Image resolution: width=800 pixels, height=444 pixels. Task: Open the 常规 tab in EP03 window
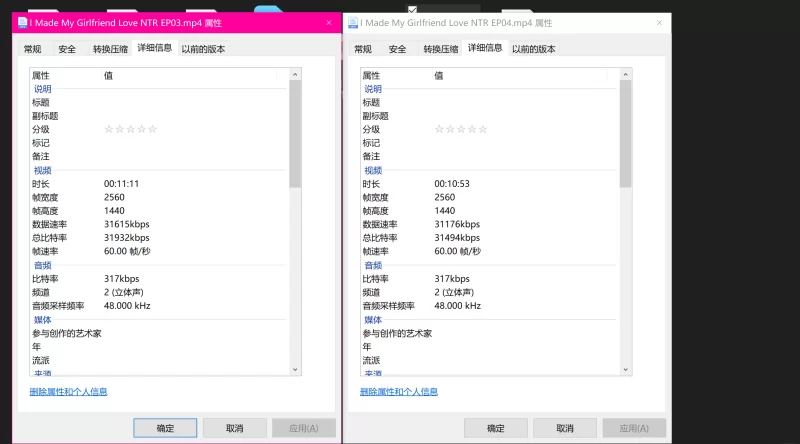click(32, 49)
